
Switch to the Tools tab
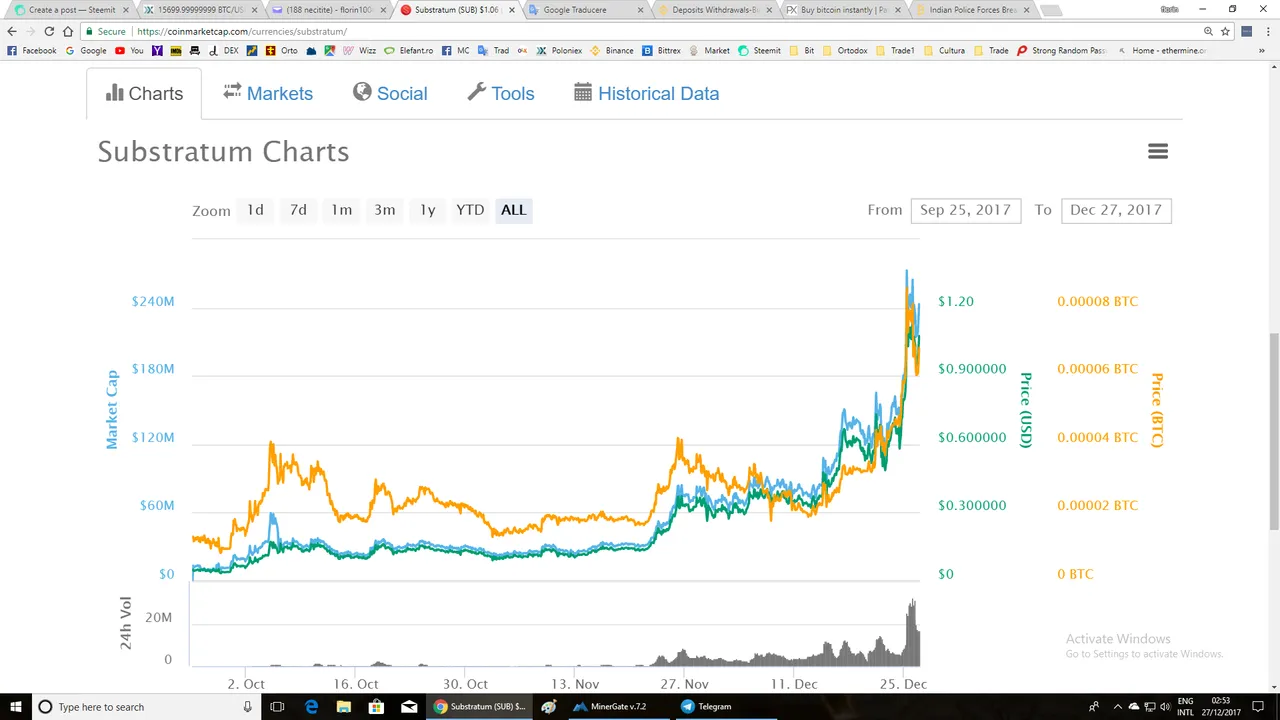[x=501, y=94]
